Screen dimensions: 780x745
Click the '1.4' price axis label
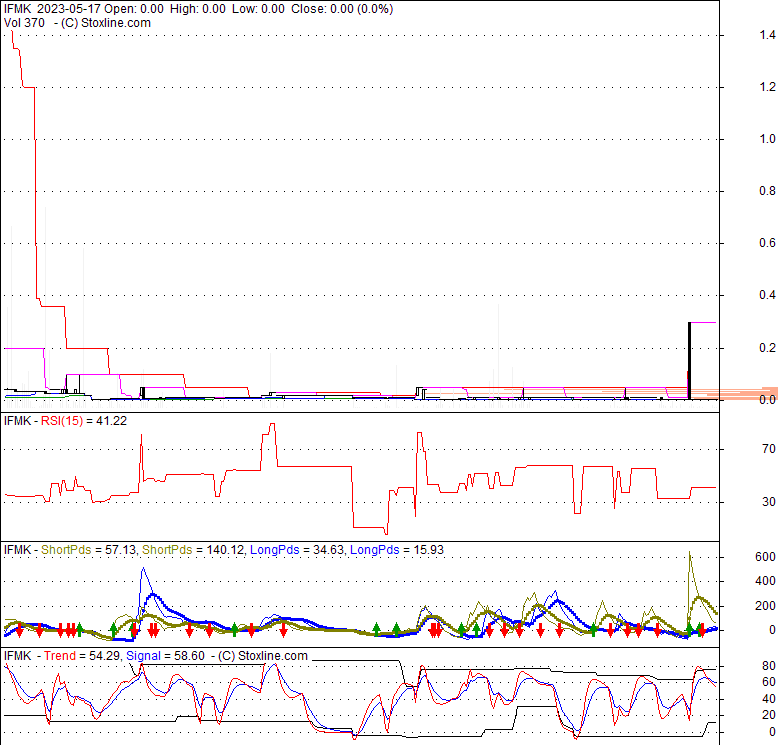(767, 35)
